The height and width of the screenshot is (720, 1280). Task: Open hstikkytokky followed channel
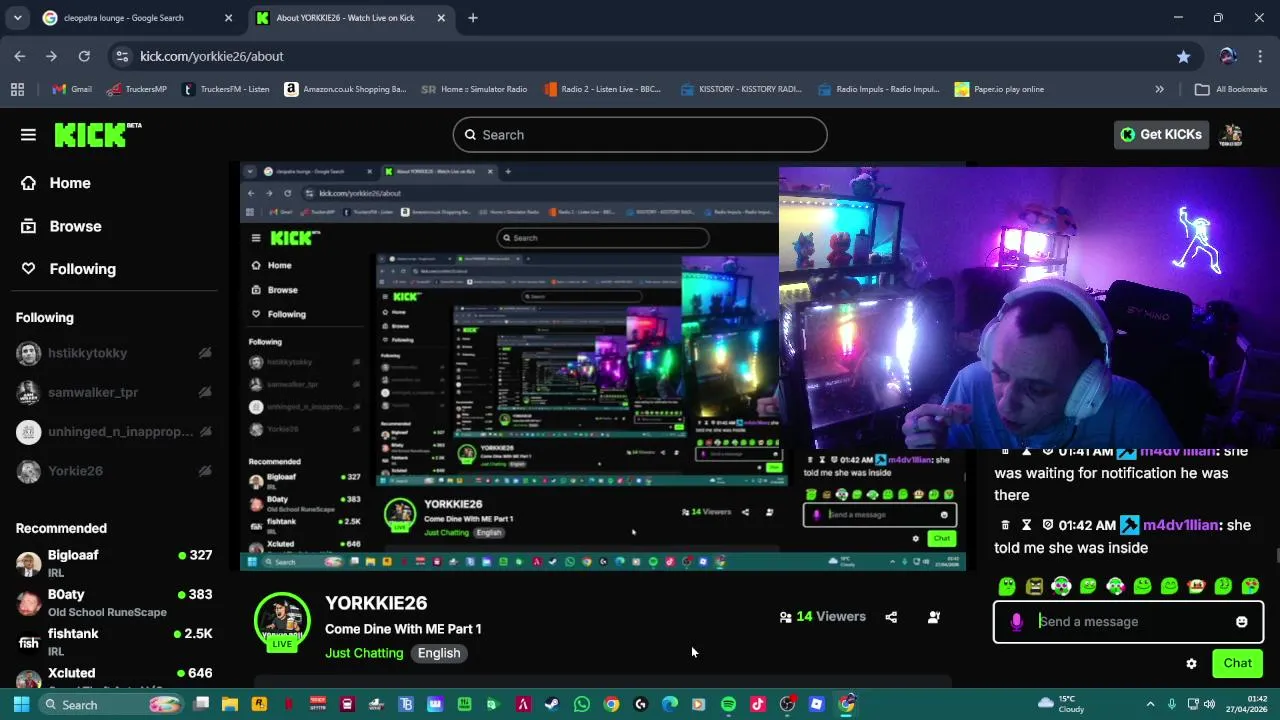87,353
